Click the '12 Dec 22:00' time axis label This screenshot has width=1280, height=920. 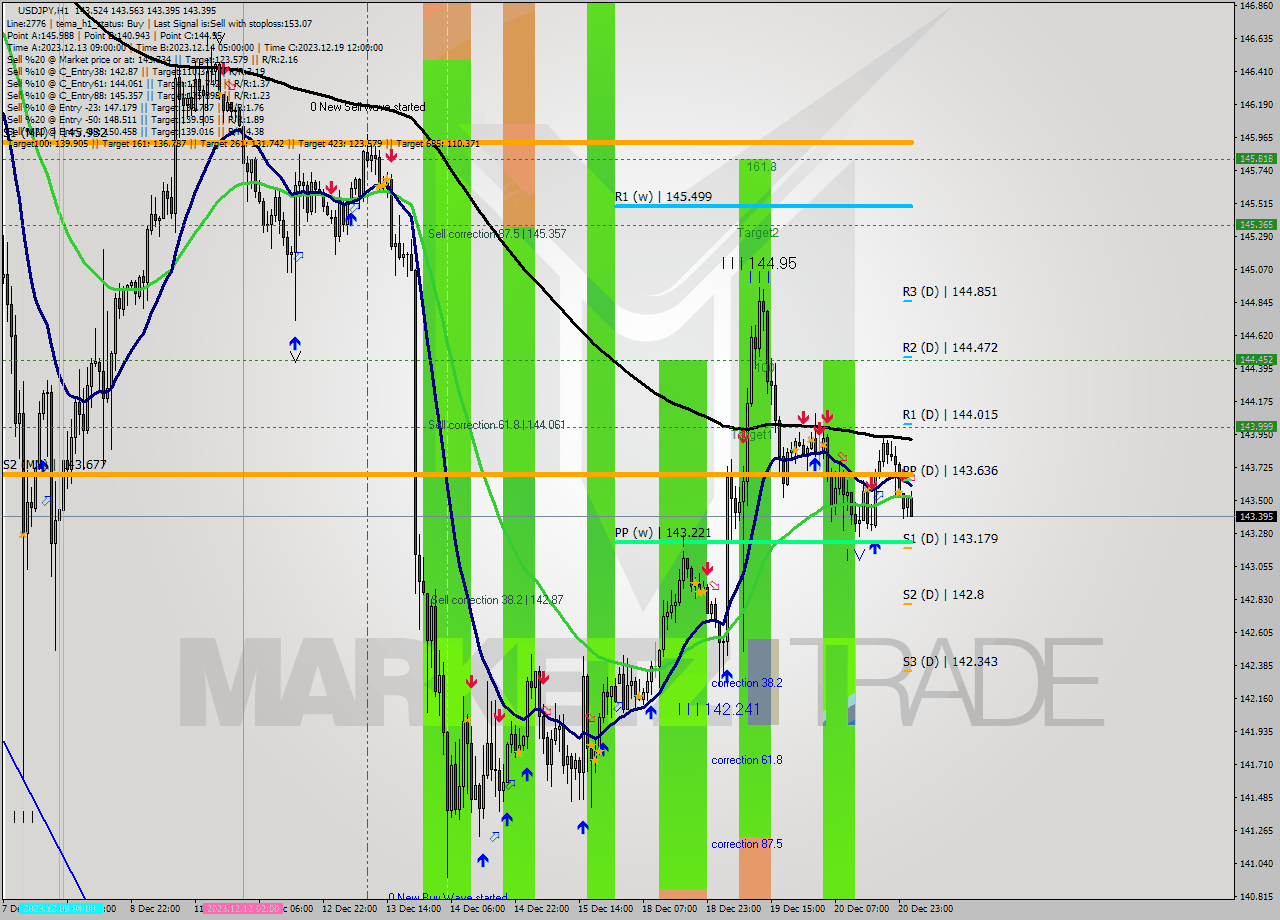pos(349,909)
